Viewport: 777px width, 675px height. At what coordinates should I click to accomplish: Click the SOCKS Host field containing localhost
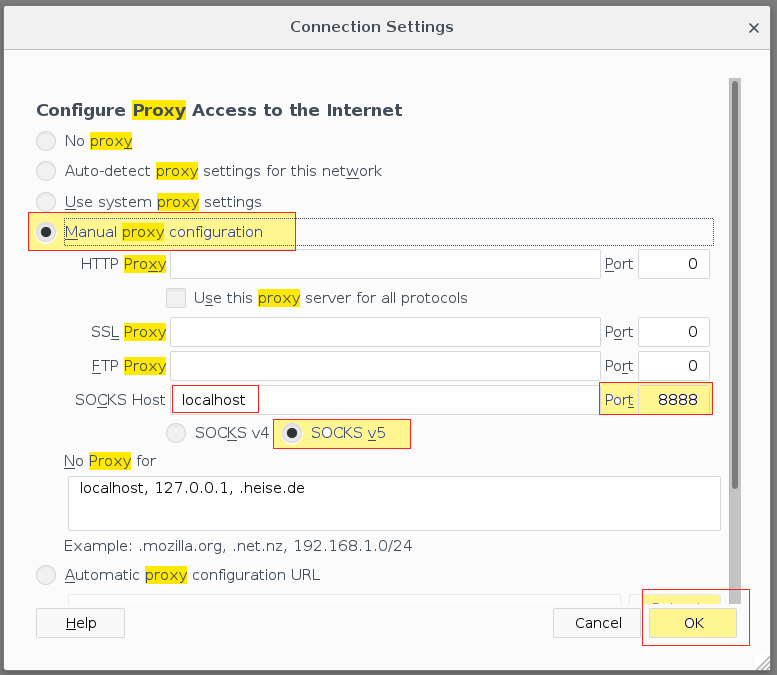click(384, 400)
